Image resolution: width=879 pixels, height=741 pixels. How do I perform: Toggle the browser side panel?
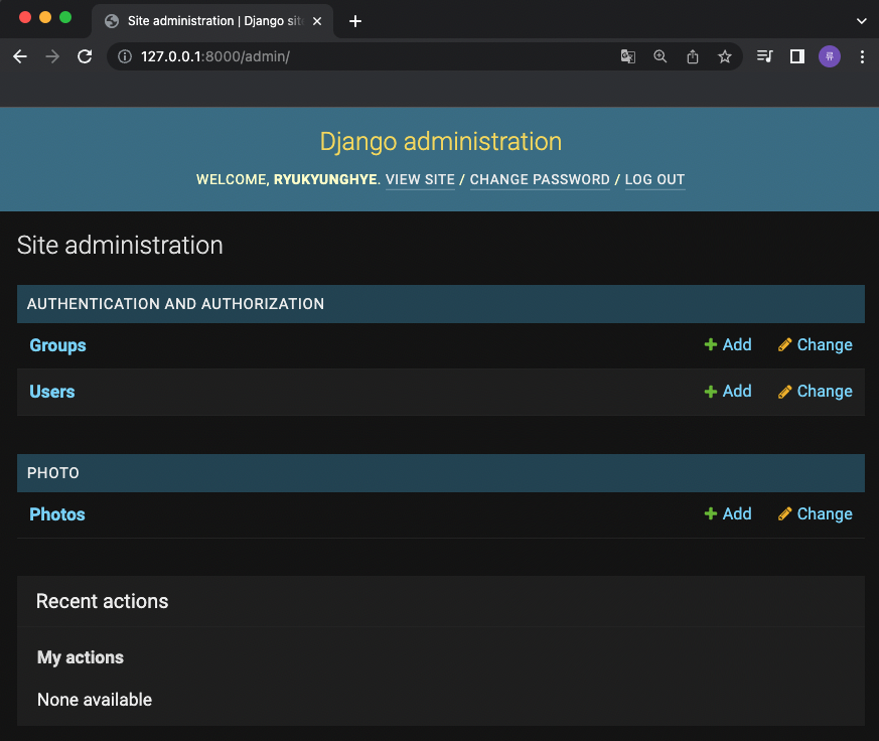coord(797,57)
